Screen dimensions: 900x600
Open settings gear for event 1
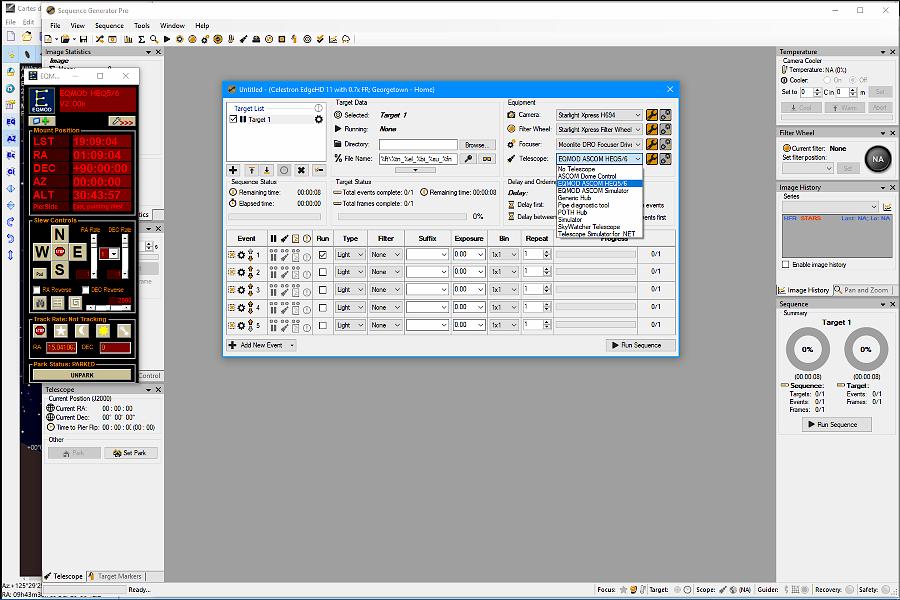(x=242, y=254)
